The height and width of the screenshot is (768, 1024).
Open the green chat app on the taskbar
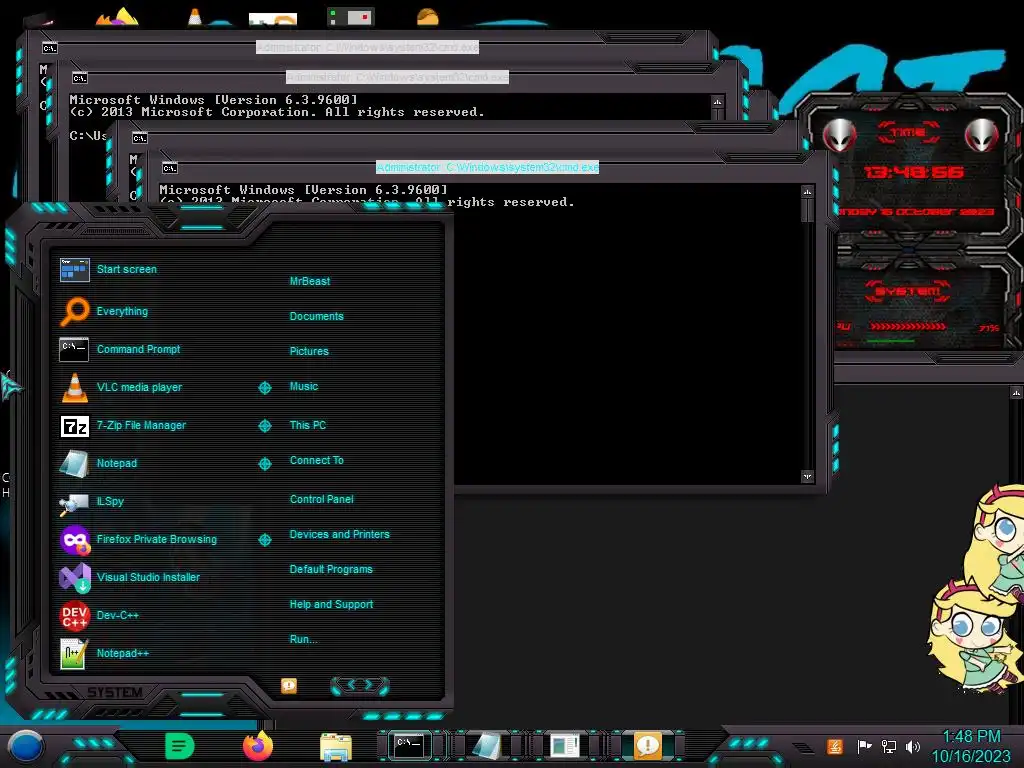(180, 746)
